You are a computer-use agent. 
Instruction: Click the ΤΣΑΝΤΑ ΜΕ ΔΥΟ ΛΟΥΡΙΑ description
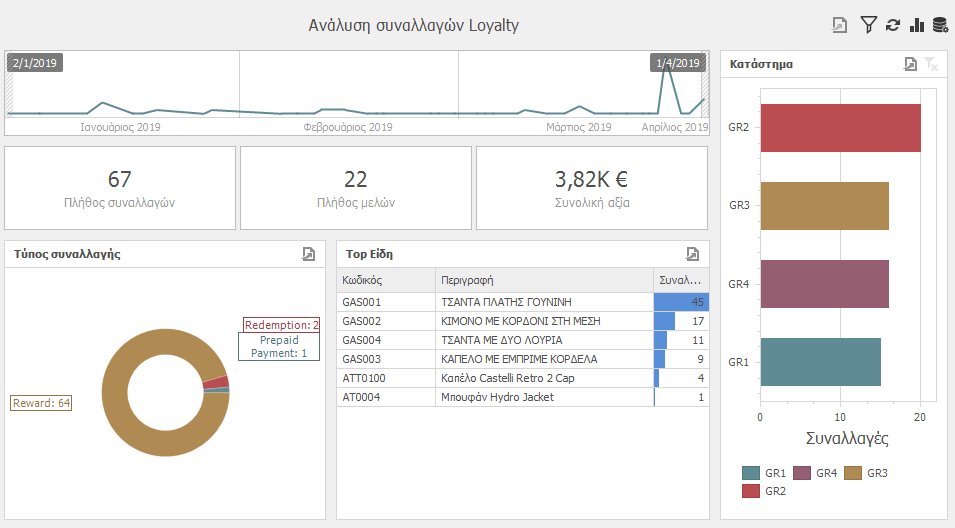click(x=502, y=340)
